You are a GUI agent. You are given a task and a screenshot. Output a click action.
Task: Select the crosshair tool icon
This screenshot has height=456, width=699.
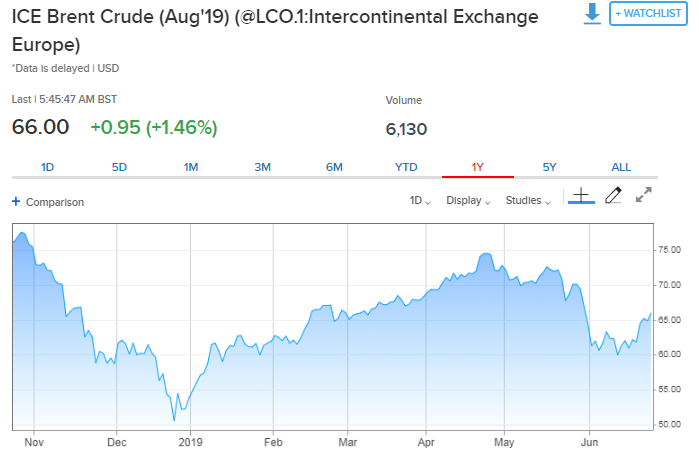point(581,196)
